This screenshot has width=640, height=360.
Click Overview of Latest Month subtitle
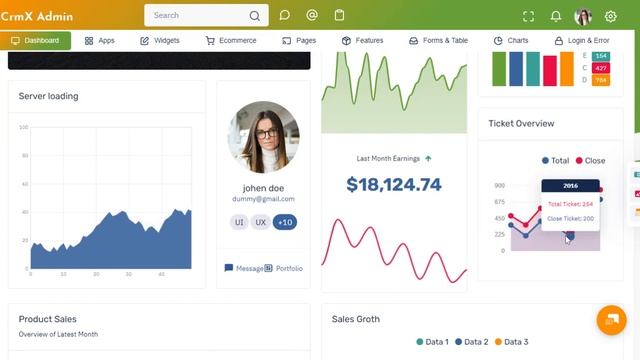click(58, 334)
